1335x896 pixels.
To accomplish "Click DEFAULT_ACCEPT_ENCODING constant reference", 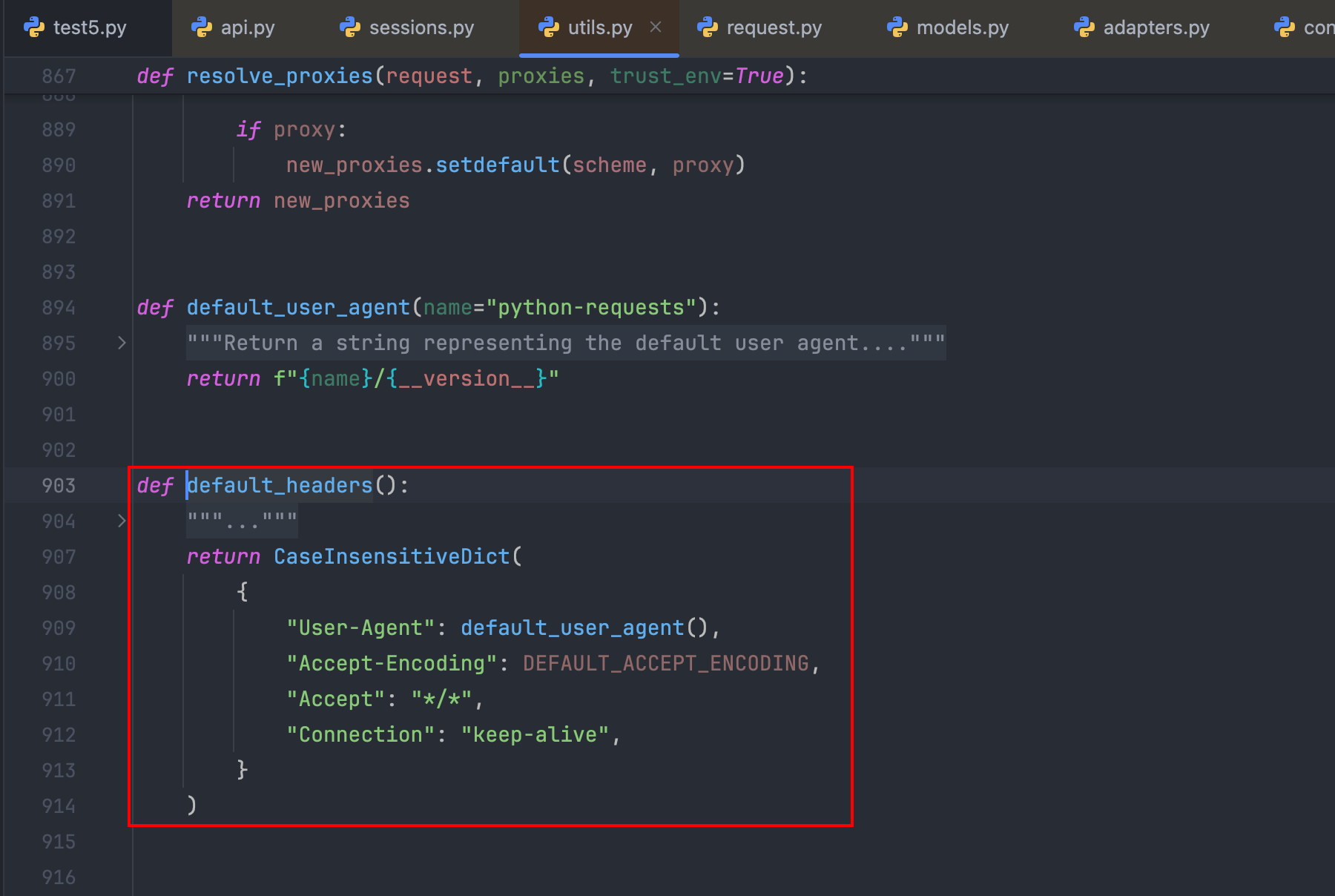I will coord(665,664).
